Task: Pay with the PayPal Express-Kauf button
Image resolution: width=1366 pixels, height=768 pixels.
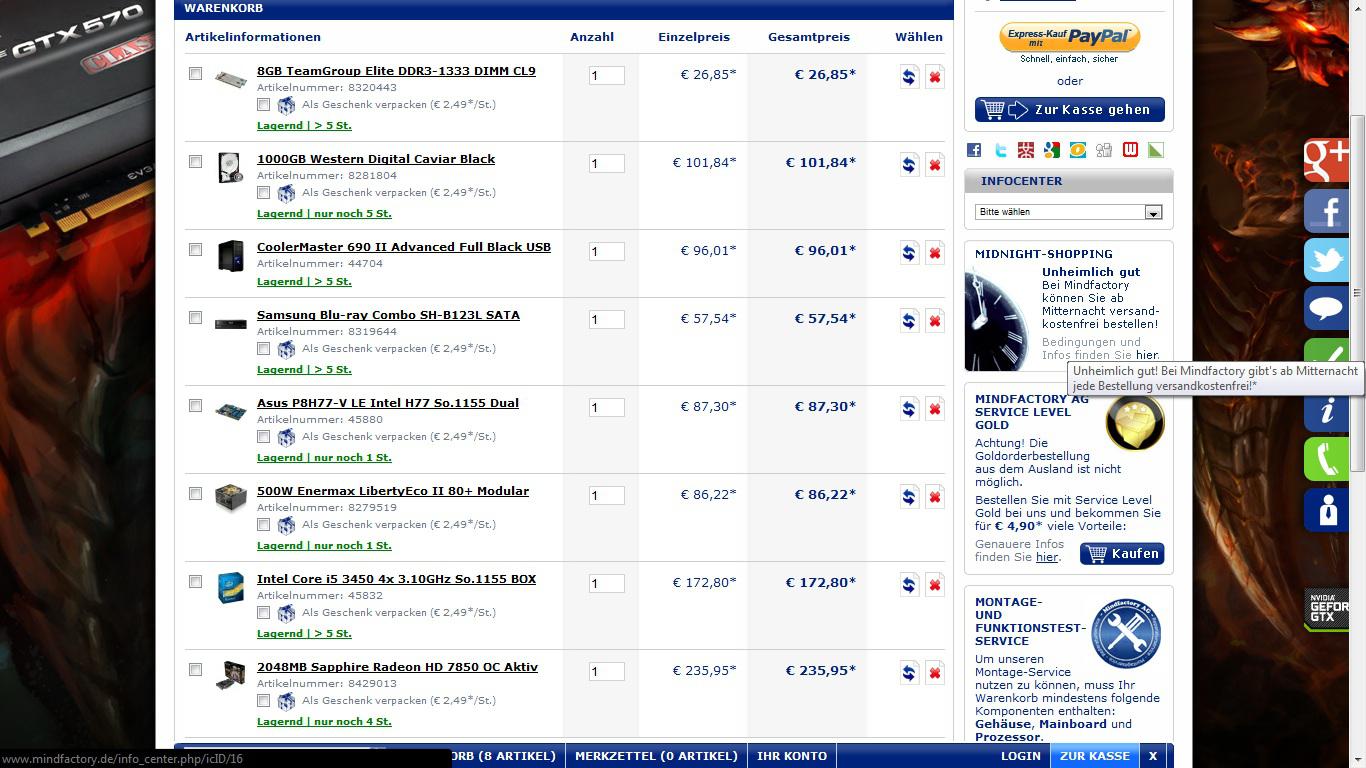Action: pos(1070,38)
